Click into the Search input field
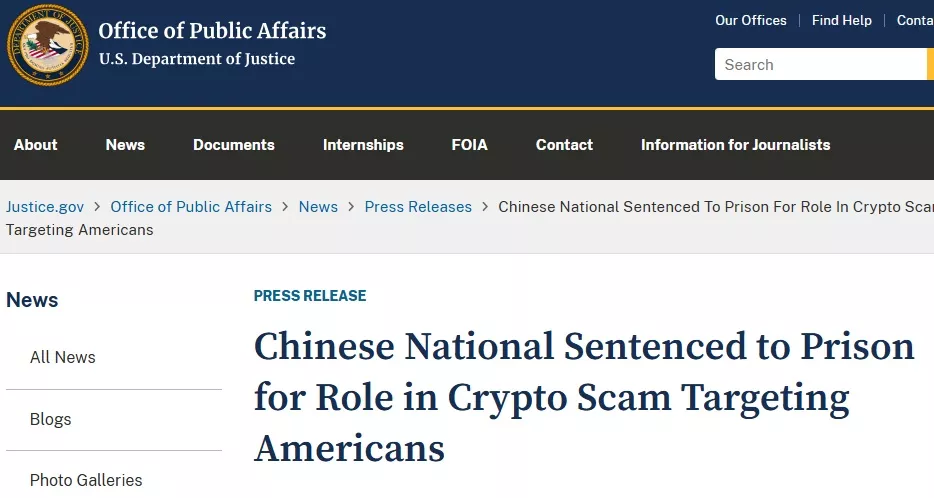Image resolution: width=934 pixels, height=498 pixels. click(820, 65)
